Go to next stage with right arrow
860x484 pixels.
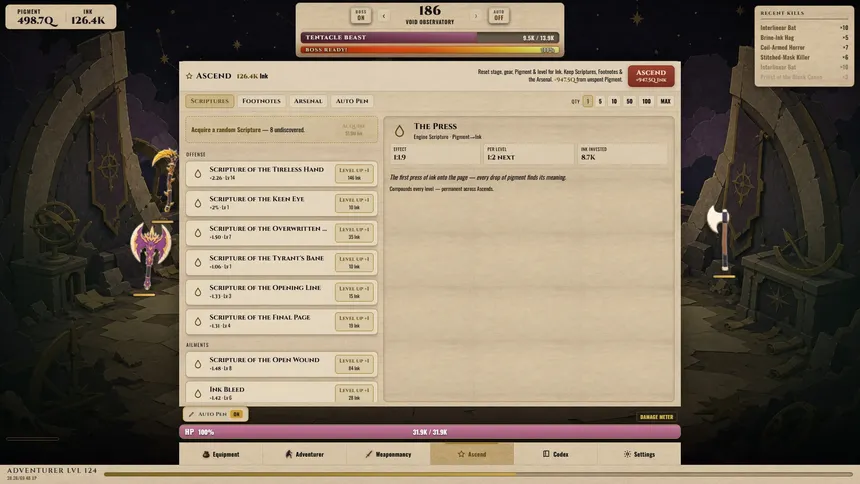476,16
